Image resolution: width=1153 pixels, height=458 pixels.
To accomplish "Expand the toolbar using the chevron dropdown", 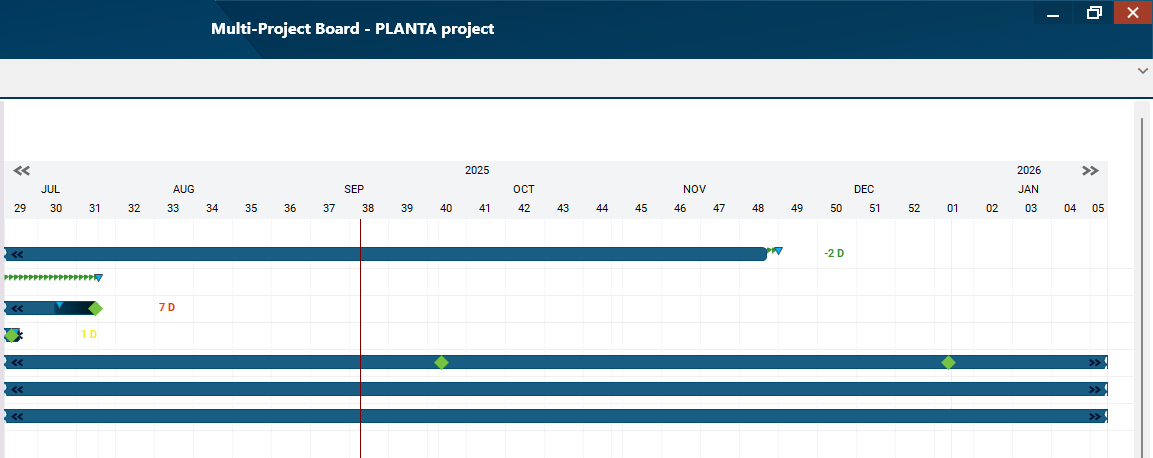I will tap(1142, 72).
